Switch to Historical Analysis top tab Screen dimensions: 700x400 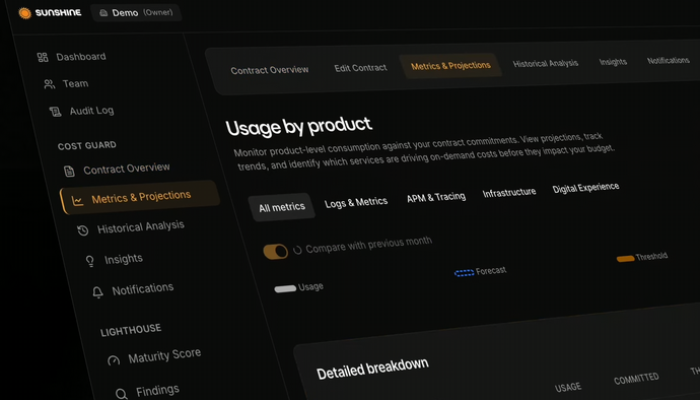pos(545,63)
